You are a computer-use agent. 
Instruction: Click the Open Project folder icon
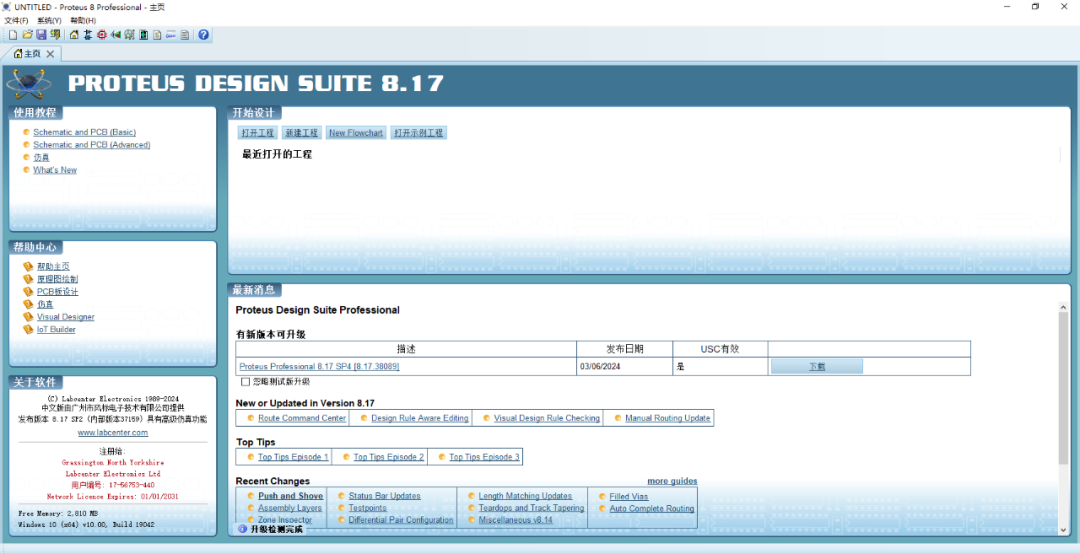[x=27, y=35]
